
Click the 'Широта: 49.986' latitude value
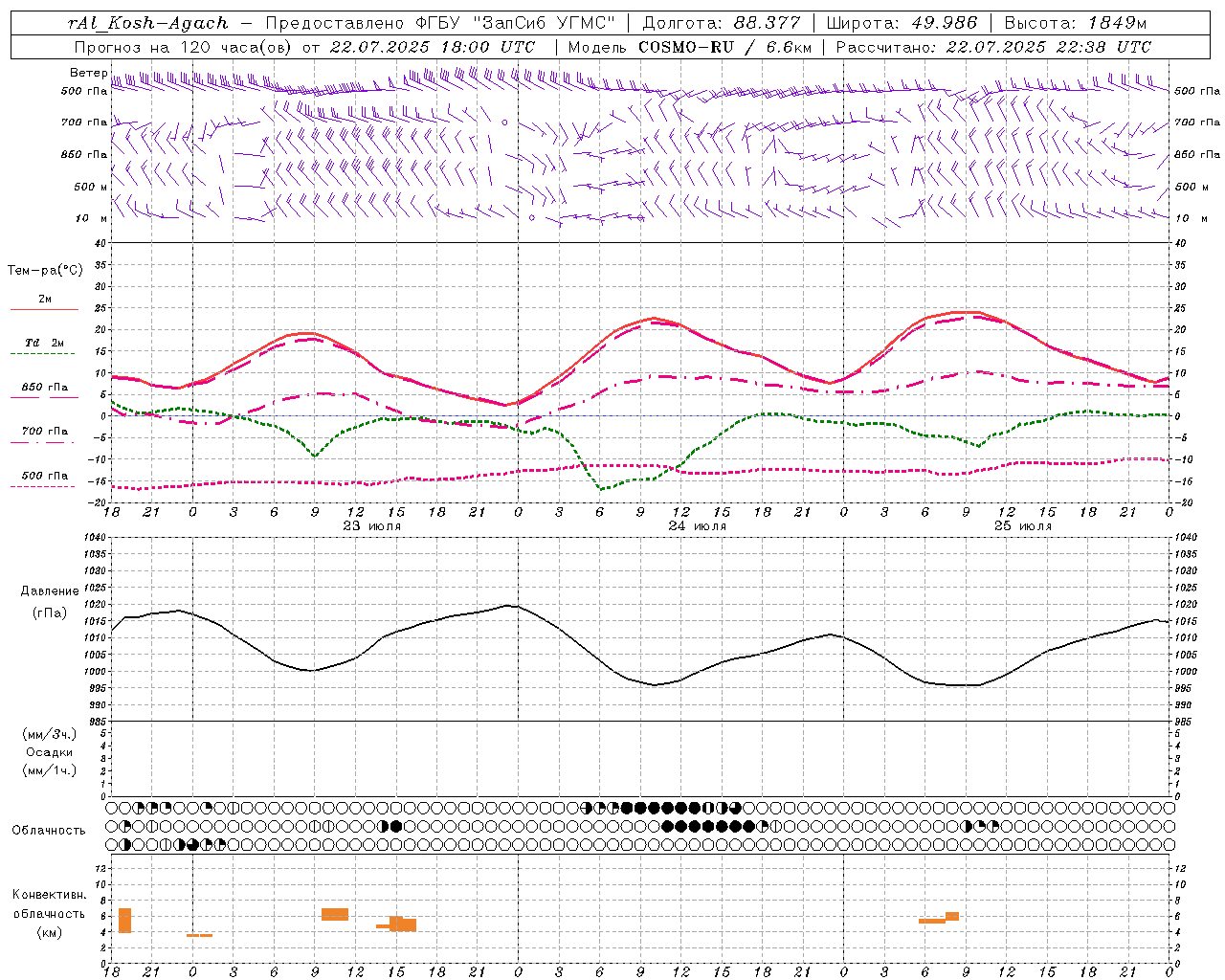click(902, 23)
